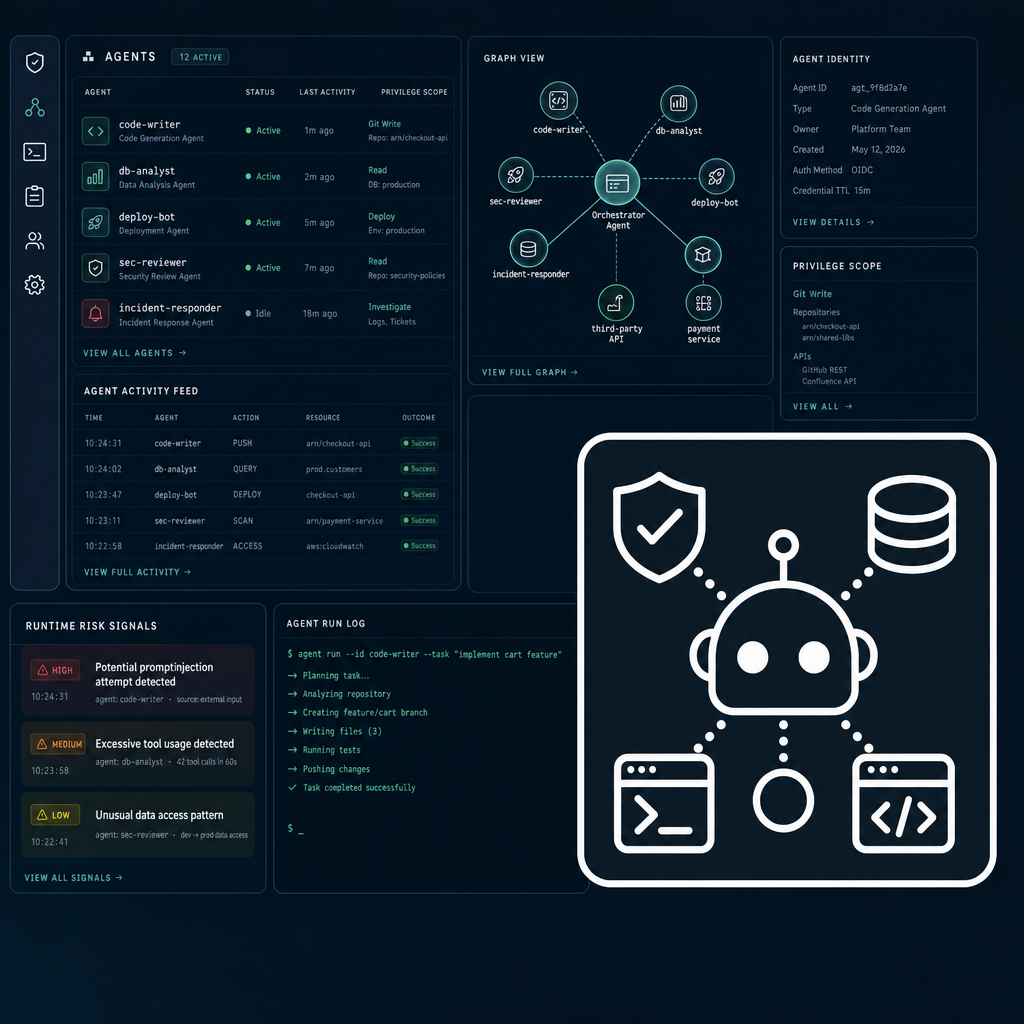
Task: Select the Orchestrator Agent node in graph
Action: pyautogui.click(x=617, y=183)
